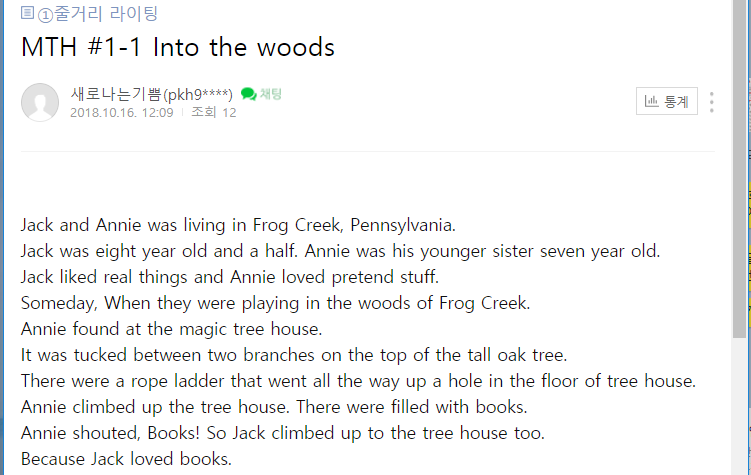The image size is (751, 475).
Task: Click the line starting 'Jack and Annie was living'
Action: (x=238, y=225)
